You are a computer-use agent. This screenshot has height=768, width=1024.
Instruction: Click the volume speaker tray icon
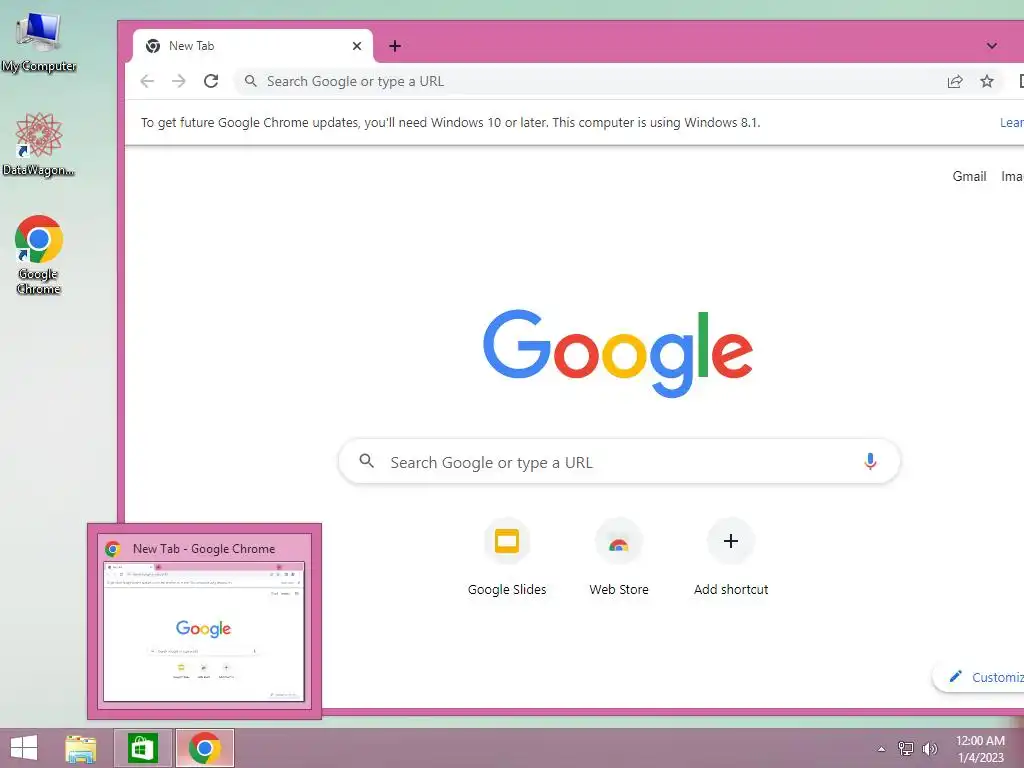929,749
